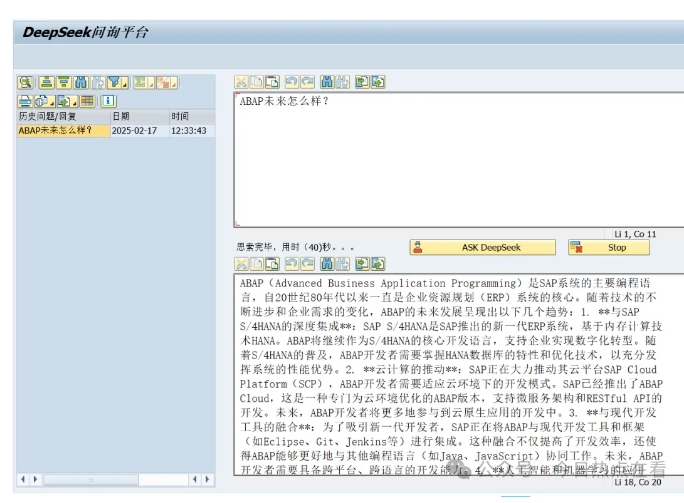Cut text in the question editor toolbar

point(241,82)
